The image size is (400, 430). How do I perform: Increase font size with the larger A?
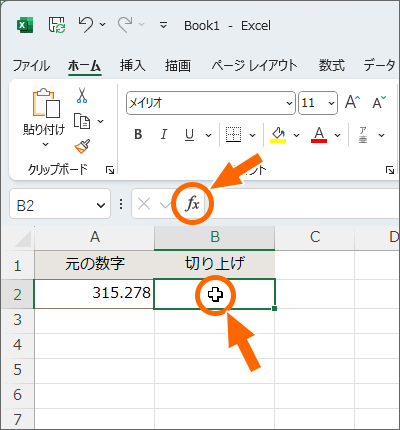pos(353,102)
